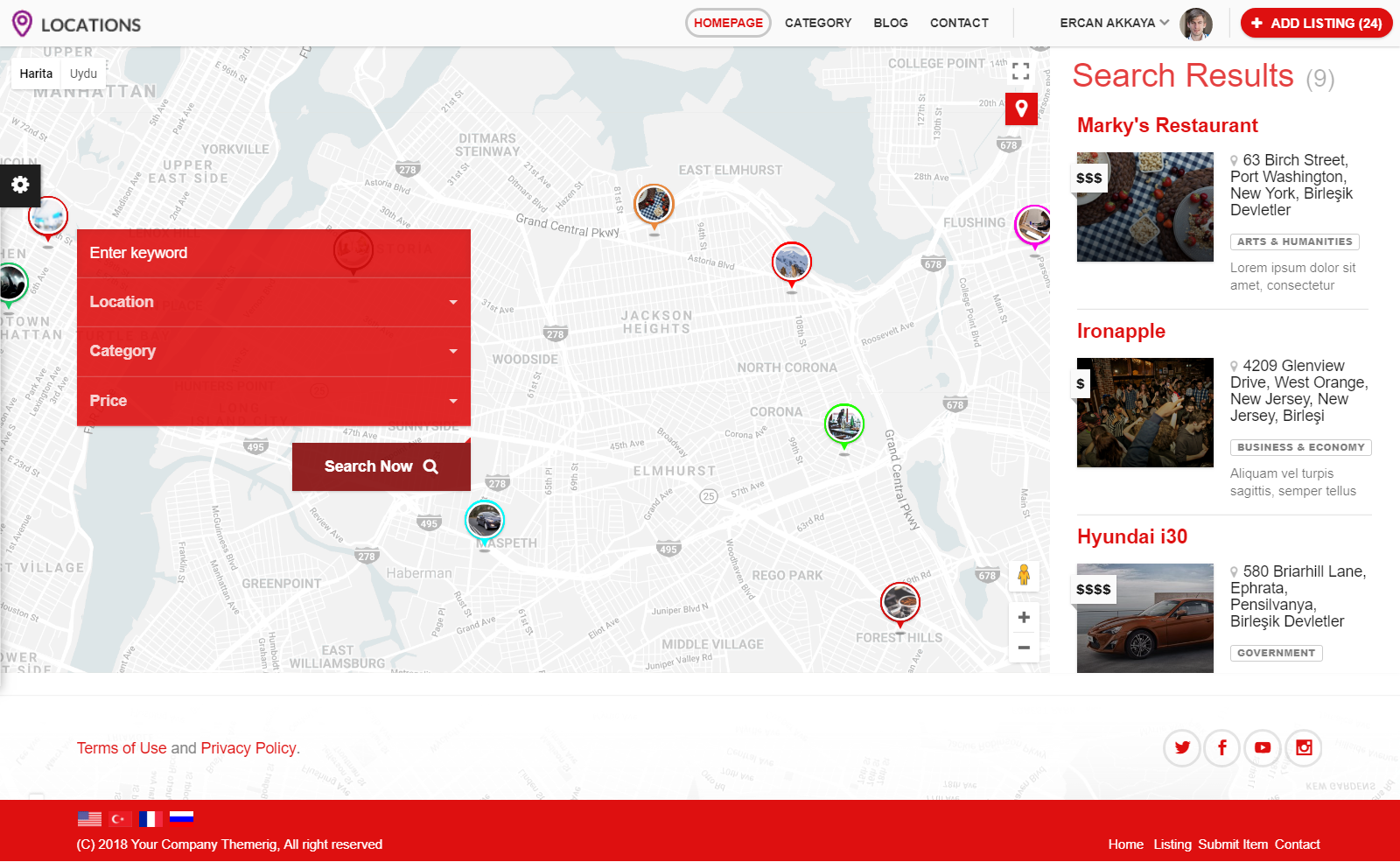This screenshot has width=1400, height=862.
Task: Click the Ironapple thumbnail image
Action: pos(1145,412)
